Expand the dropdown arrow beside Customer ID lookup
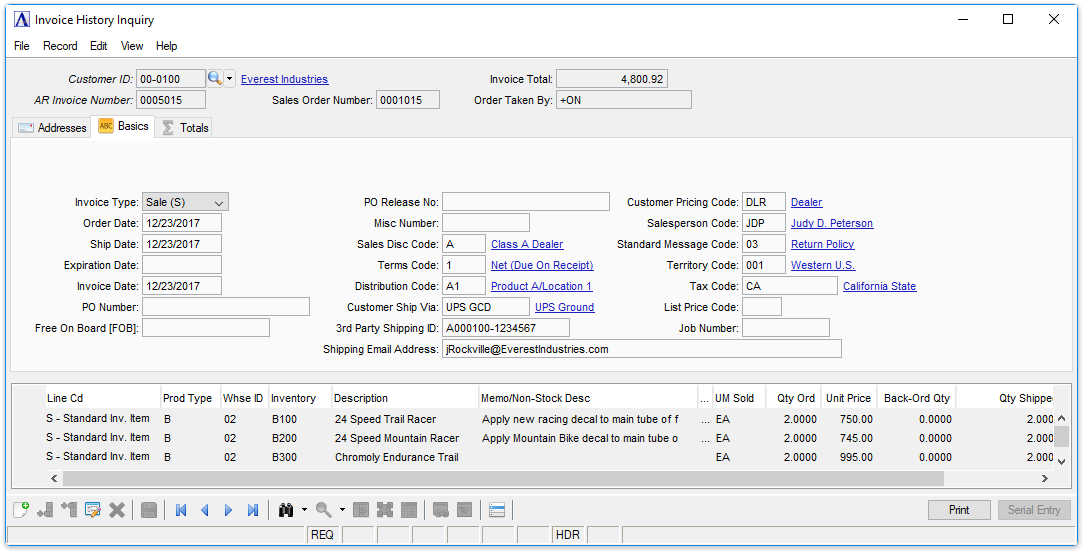Image resolution: width=1087 pixels, height=555 pixels. (x=230, y=79)
